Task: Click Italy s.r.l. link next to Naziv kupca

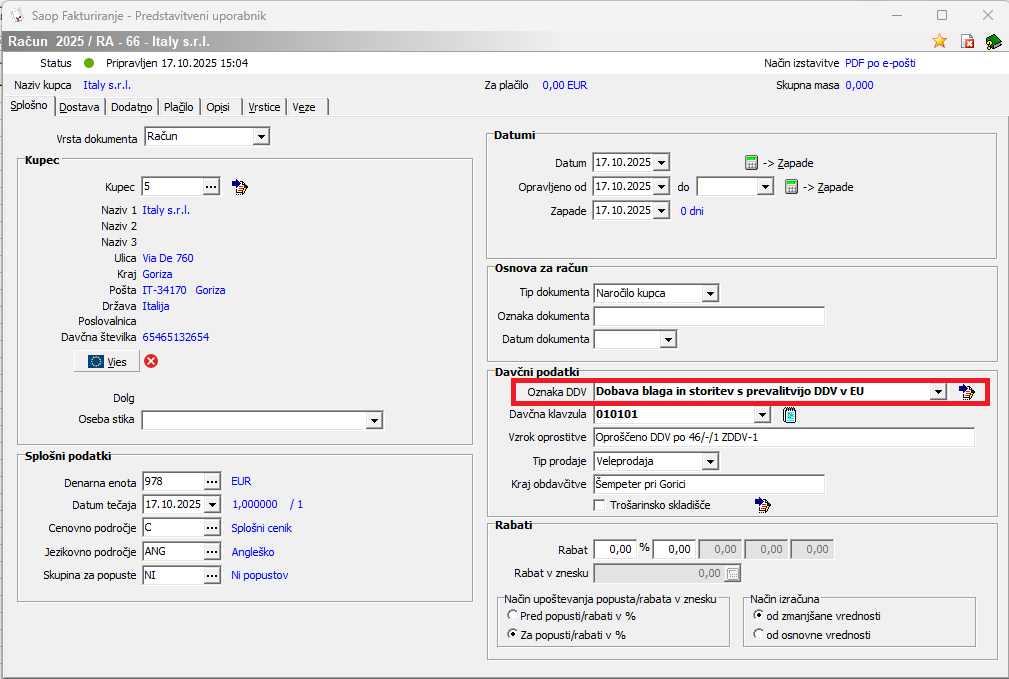Action: 107,85
